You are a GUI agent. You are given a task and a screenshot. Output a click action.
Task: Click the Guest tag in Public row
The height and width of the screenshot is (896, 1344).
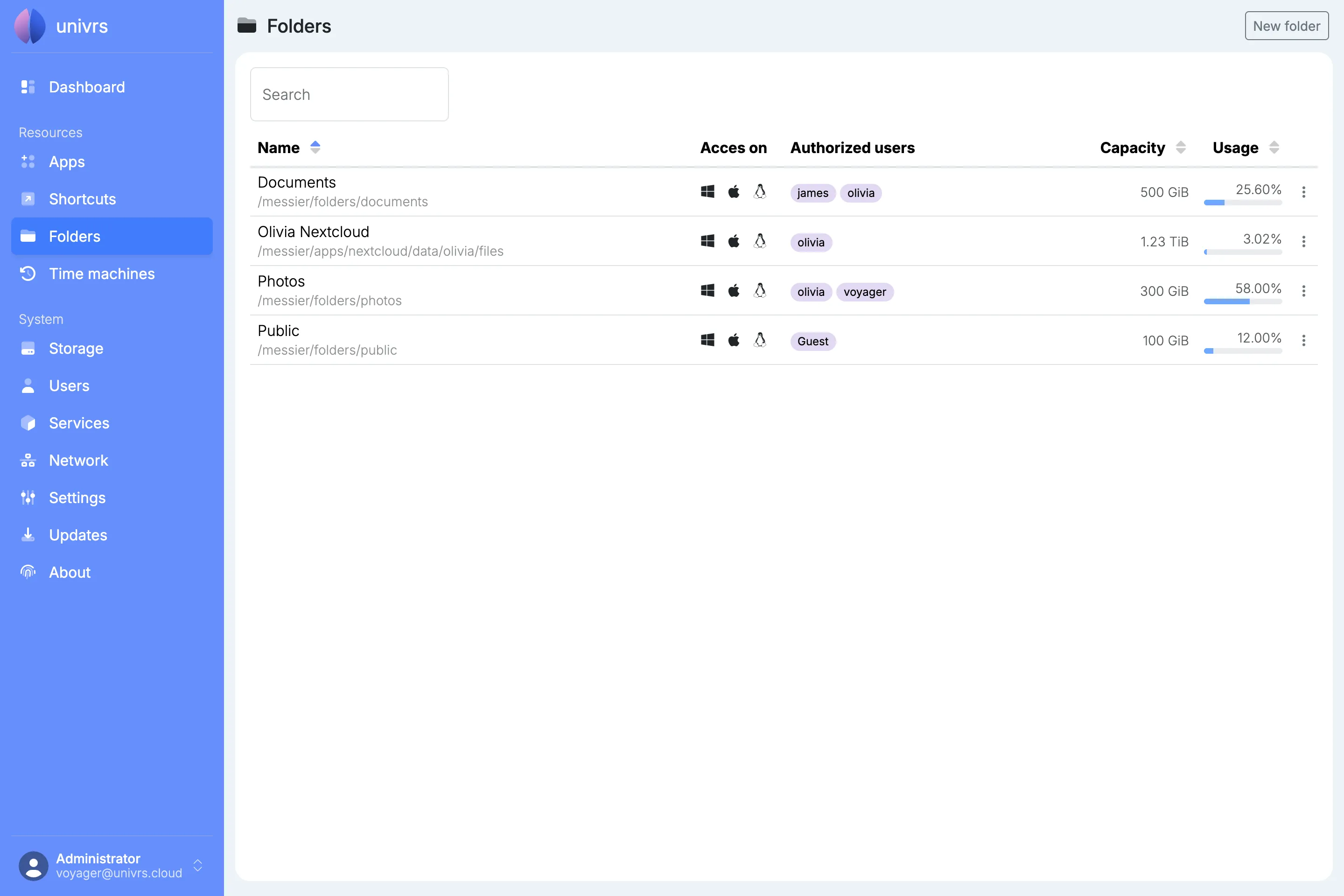812,342
